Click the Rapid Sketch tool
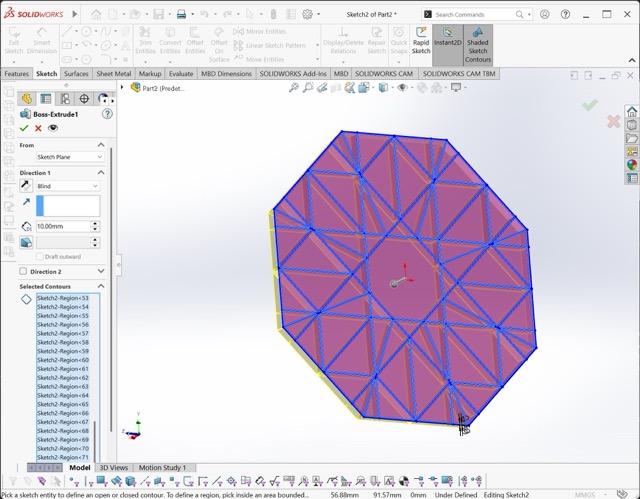The height and width of the screenshot is (499, 640). tap(420, 41)
